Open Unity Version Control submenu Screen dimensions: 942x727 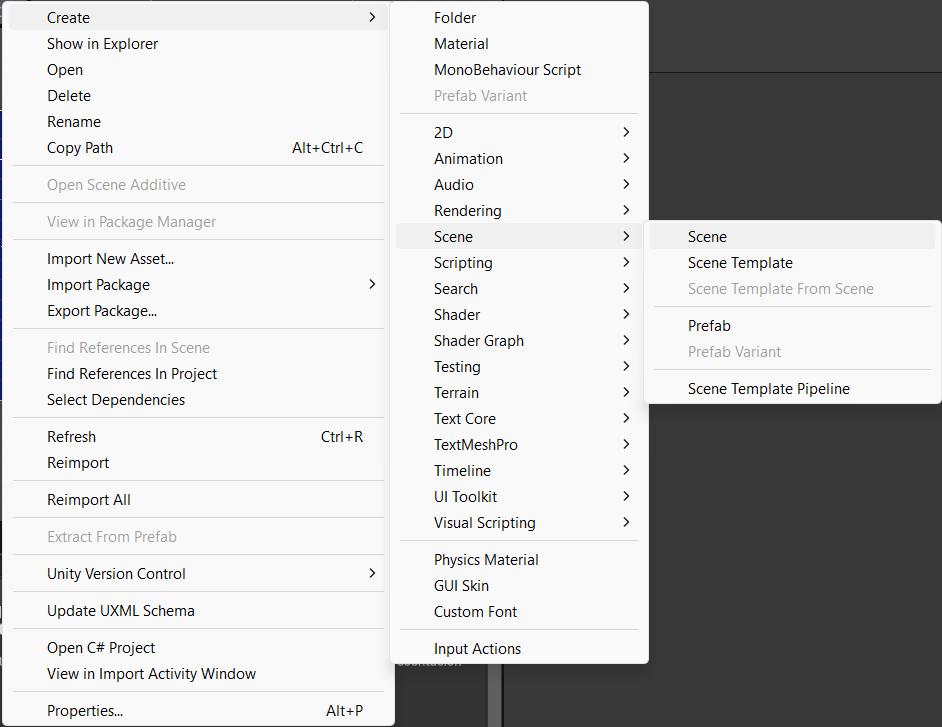(x=198, y=574)
